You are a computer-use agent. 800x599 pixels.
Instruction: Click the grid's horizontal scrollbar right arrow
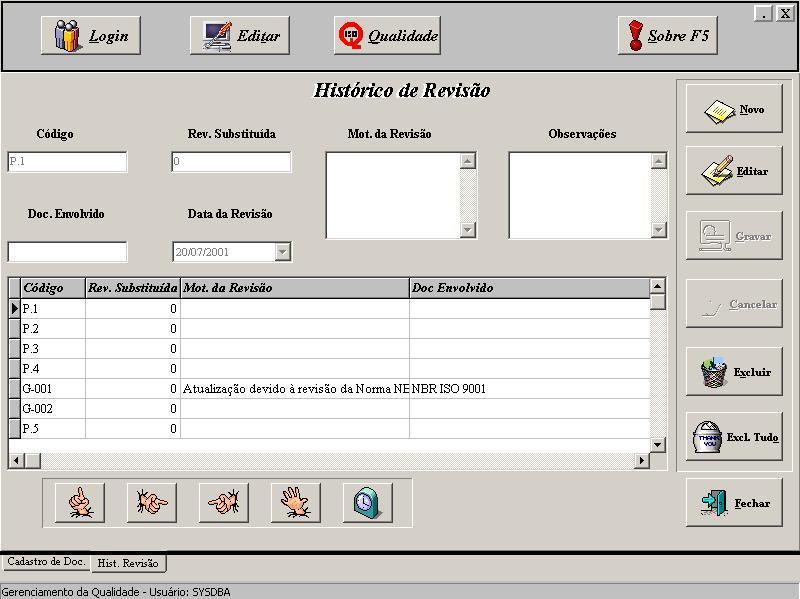click(x=643, y=460)
